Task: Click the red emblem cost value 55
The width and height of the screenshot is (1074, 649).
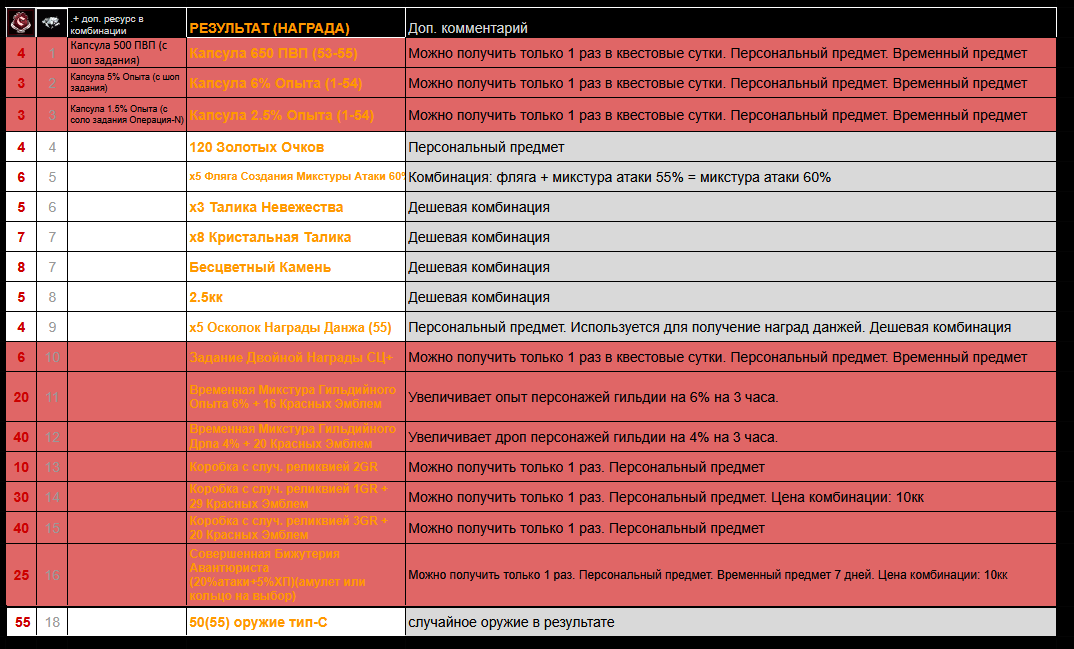Action: (x=21, y=622)
